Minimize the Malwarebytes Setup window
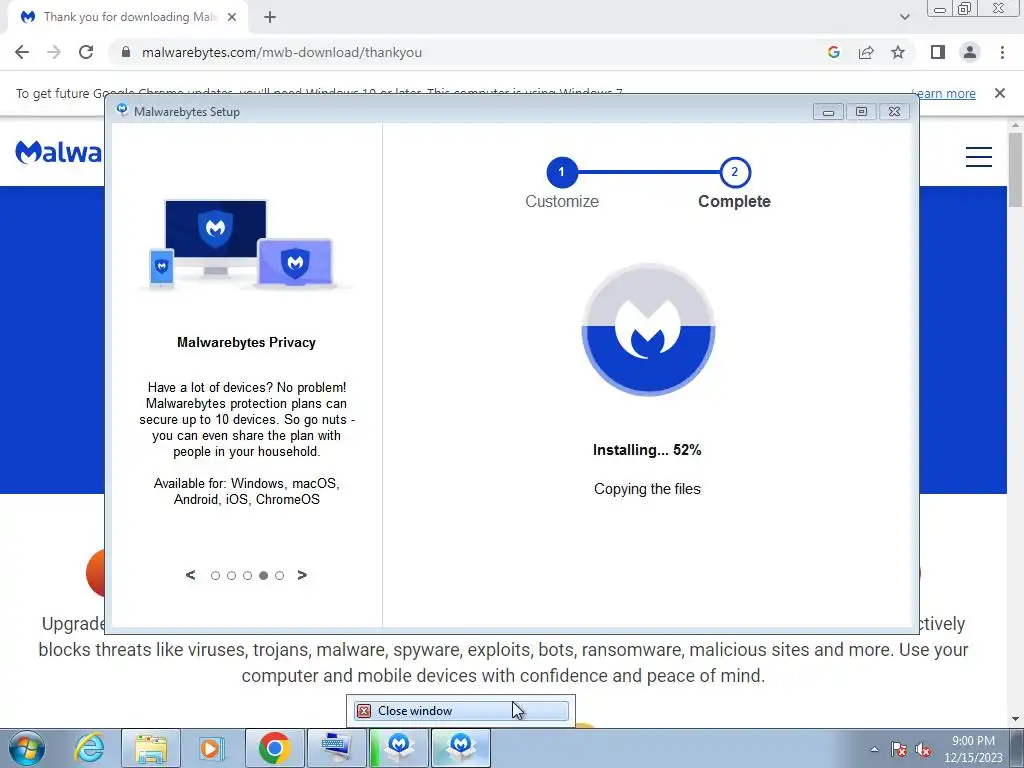 828,112
